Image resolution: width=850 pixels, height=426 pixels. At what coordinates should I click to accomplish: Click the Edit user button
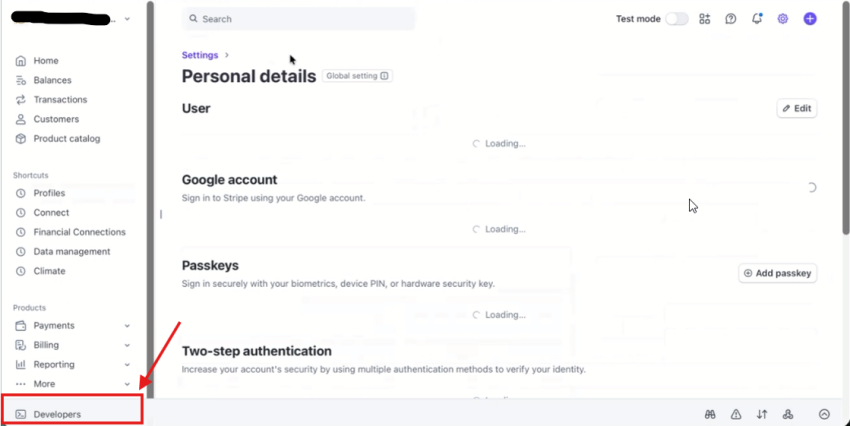coord(797,108)
